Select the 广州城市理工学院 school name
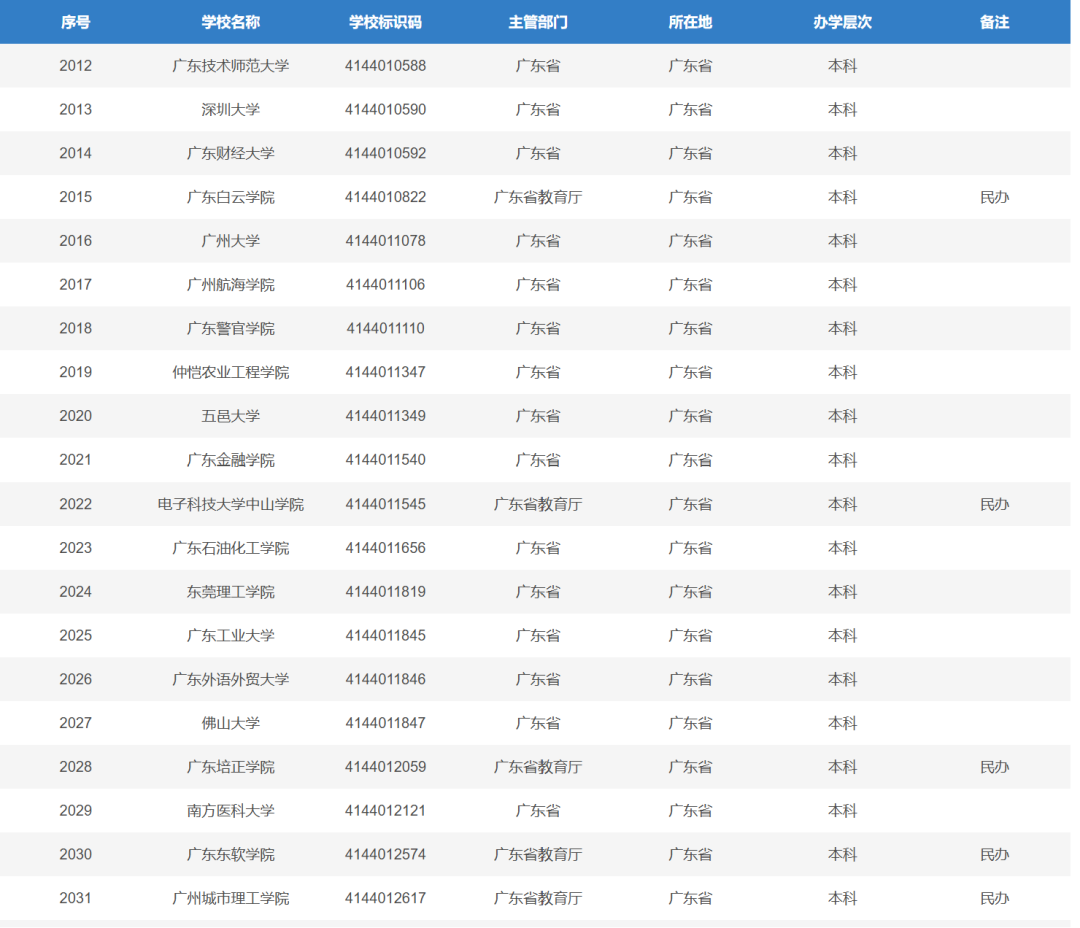This screenshot has height=928, width=1080. point(230,898)
